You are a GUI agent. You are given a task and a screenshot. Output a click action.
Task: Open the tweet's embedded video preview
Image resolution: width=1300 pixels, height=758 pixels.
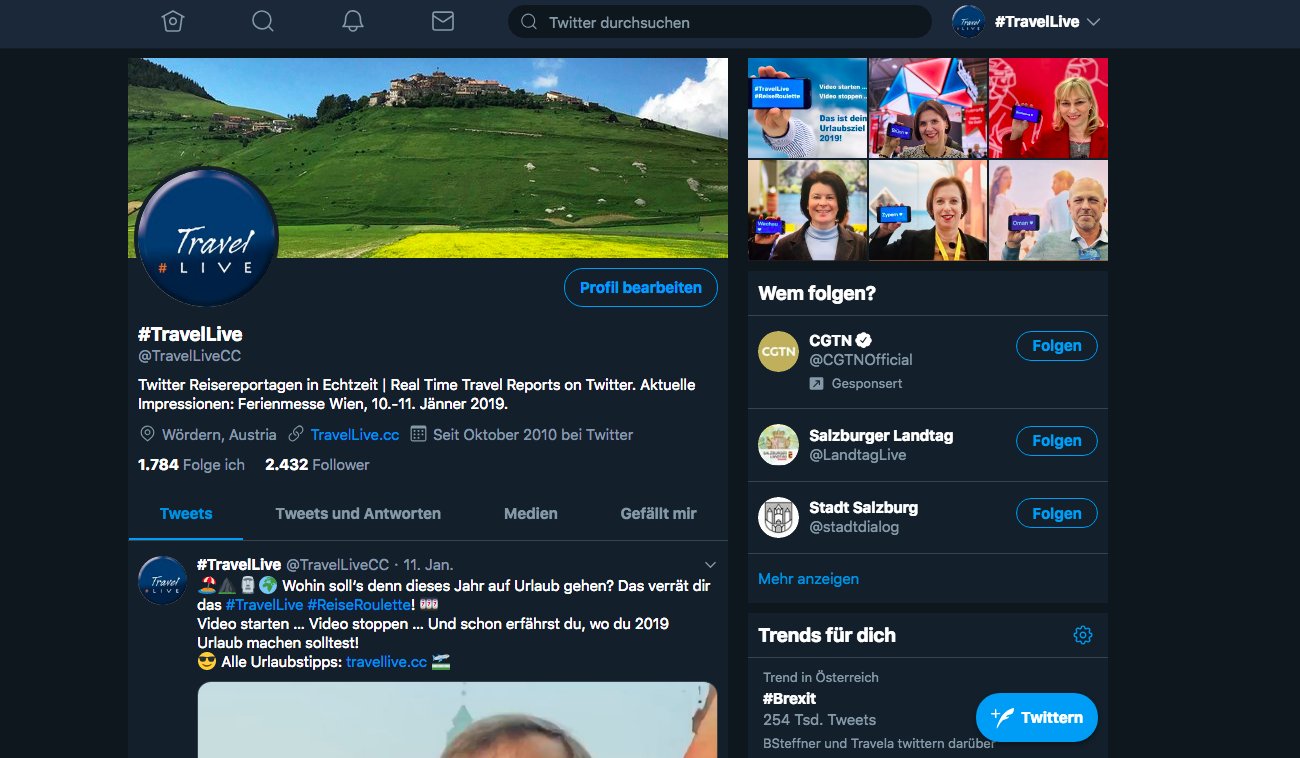tap(457, 720)
